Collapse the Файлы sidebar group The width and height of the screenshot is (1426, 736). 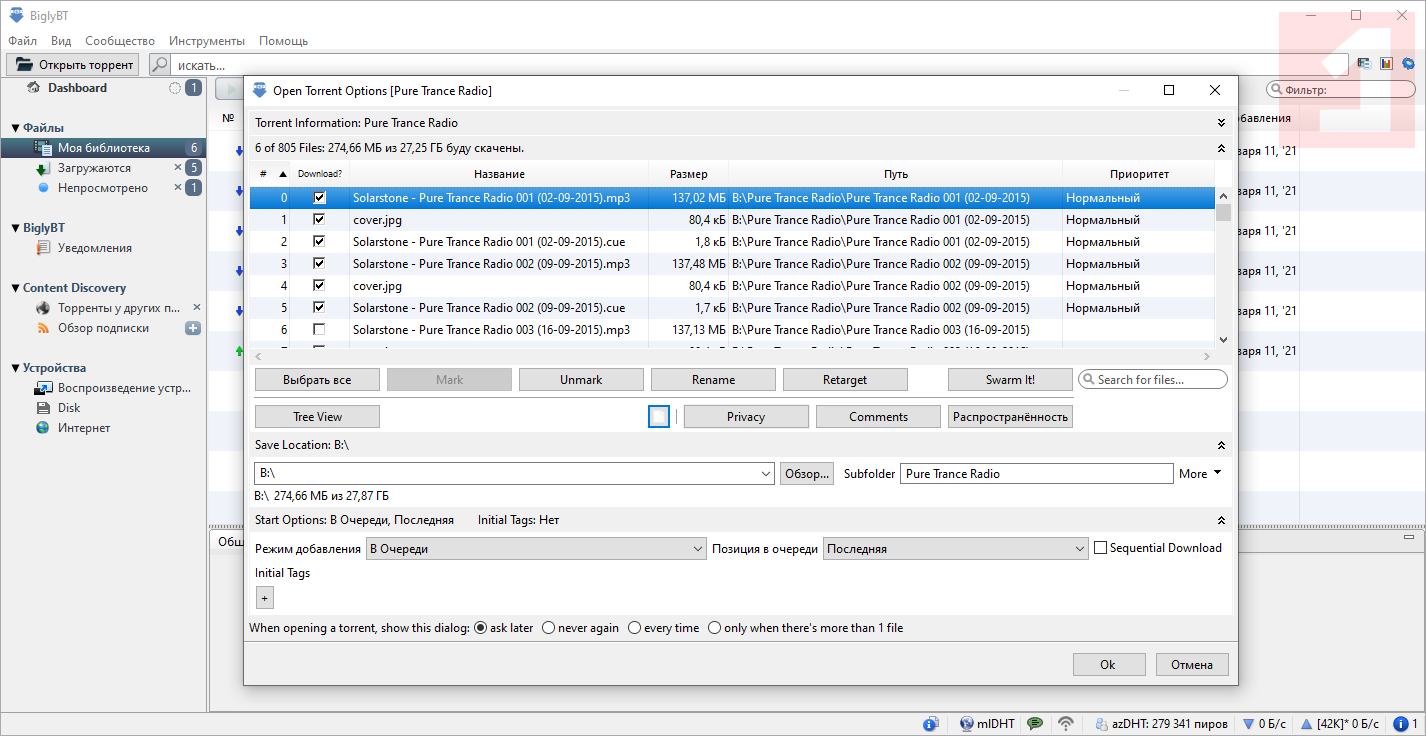tap(16, 128)
